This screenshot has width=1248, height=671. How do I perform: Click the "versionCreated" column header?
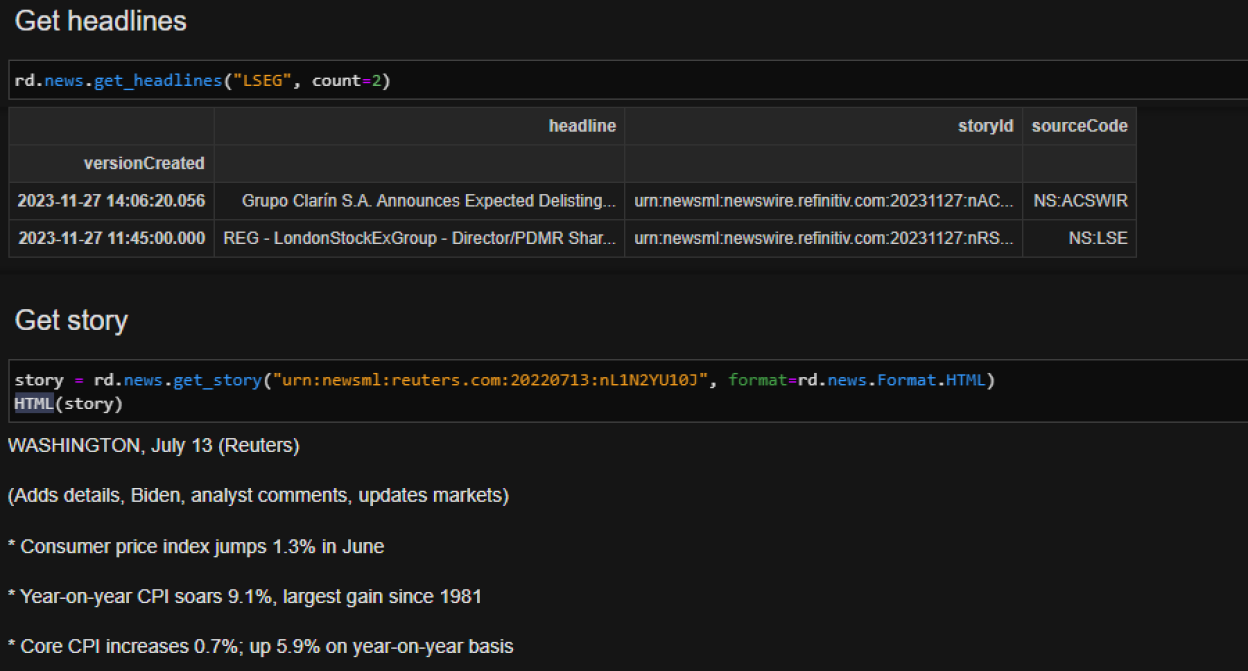[x=143, y=162]
